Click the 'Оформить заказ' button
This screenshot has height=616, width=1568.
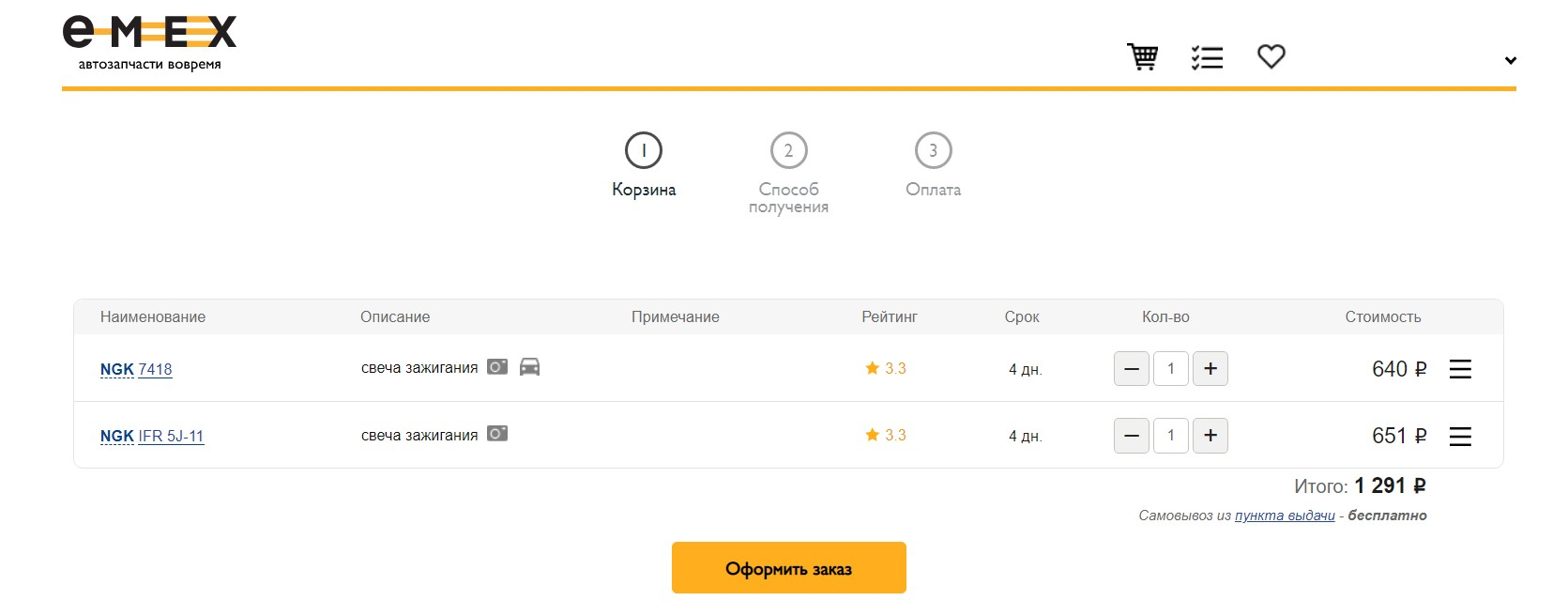pyautogui.click(x=789, y=568)
